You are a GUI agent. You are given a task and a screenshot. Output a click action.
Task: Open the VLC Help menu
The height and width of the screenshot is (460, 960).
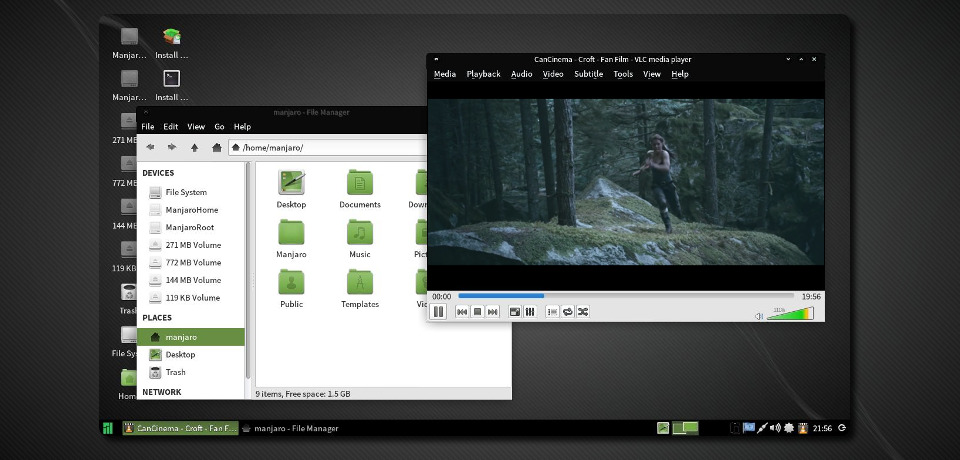pos(680,74)
